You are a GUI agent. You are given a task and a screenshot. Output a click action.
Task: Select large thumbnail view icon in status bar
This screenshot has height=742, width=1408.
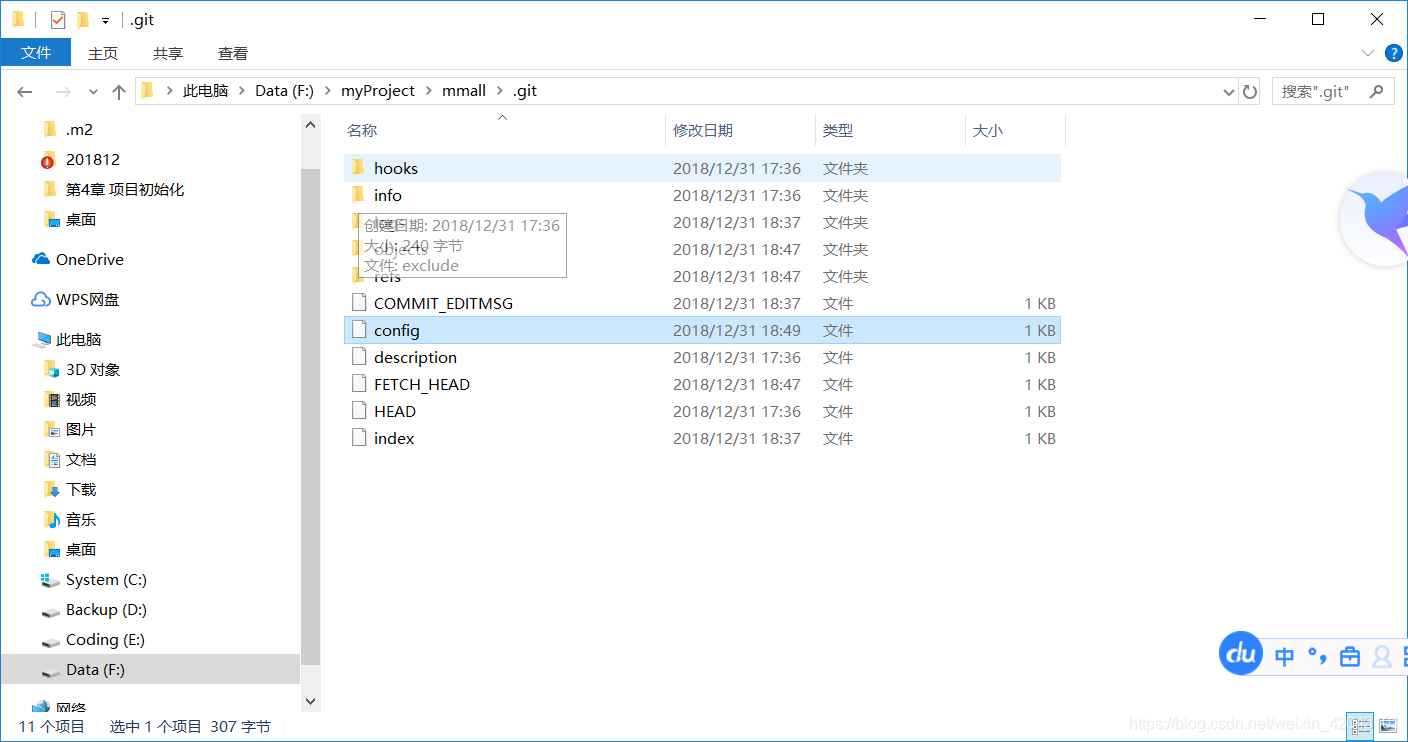(x=1389, y=726)
